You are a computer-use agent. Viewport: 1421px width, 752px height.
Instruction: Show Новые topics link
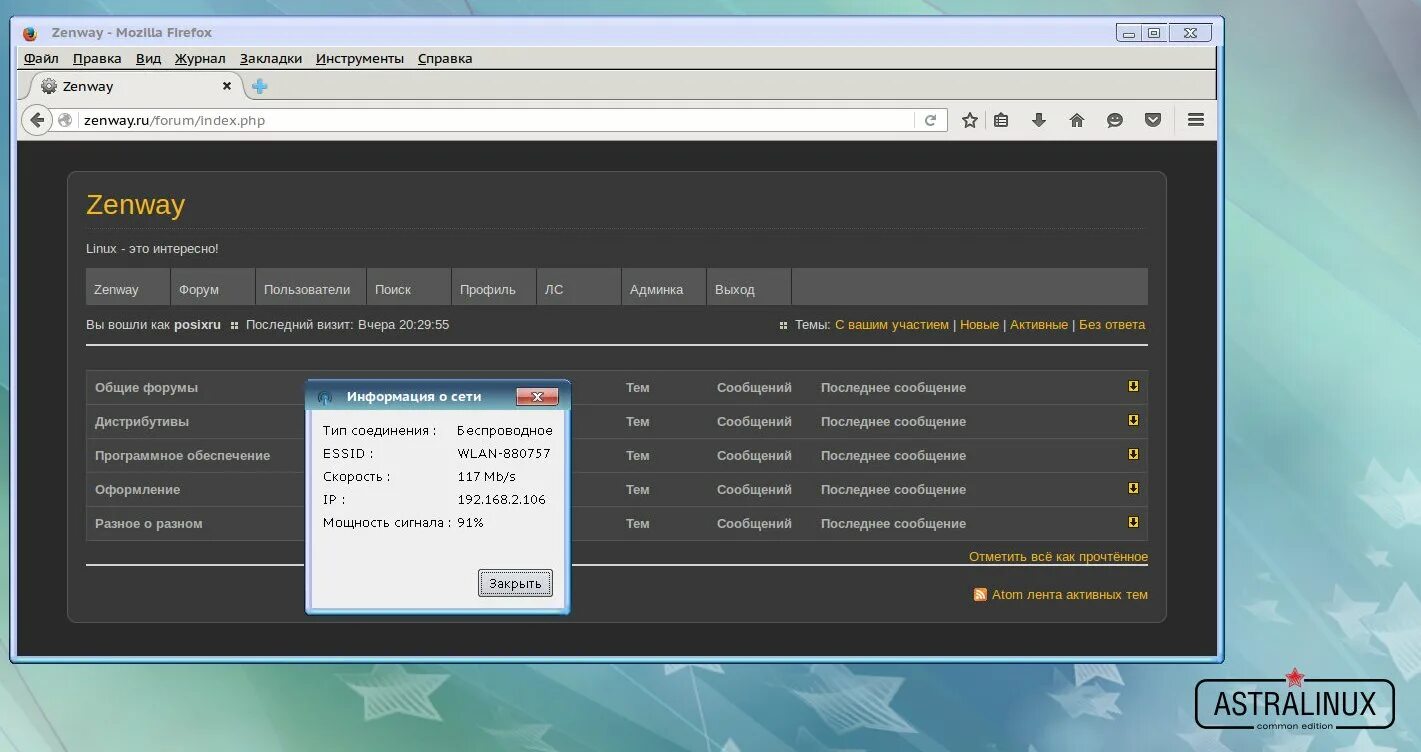point(979,325)
